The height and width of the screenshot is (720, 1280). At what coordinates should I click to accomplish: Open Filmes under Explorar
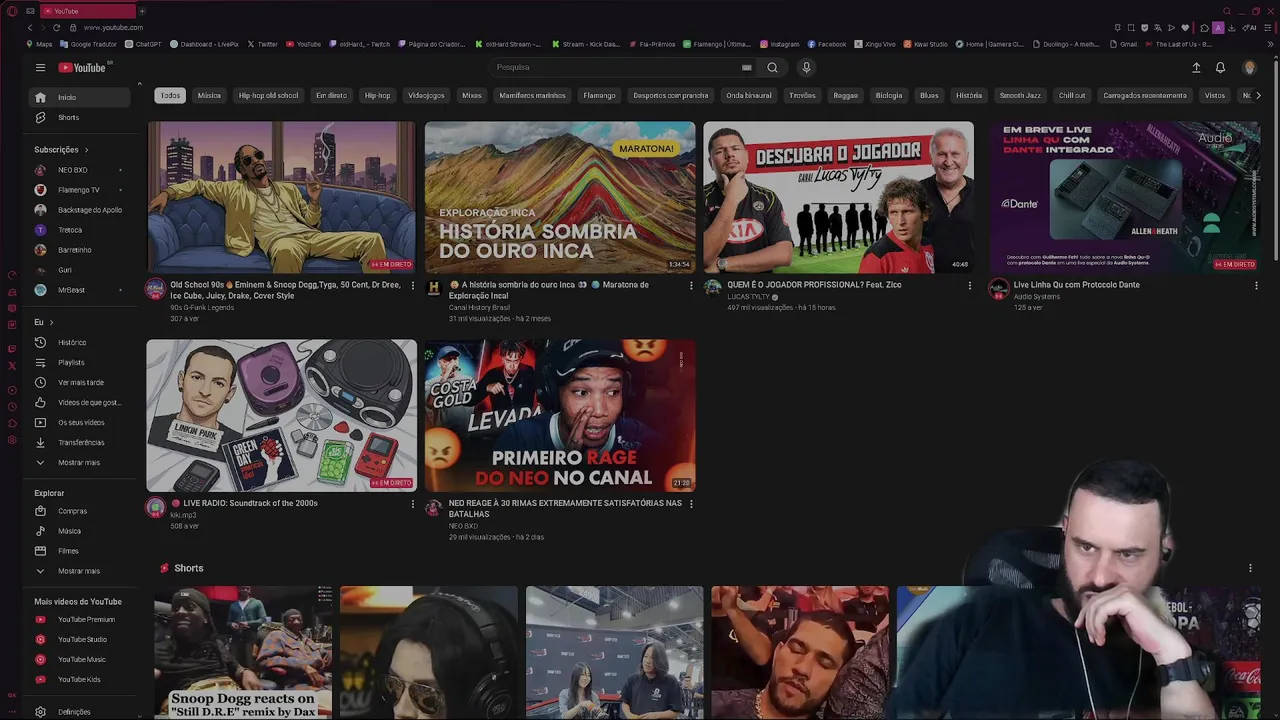(x=79, y=551)
